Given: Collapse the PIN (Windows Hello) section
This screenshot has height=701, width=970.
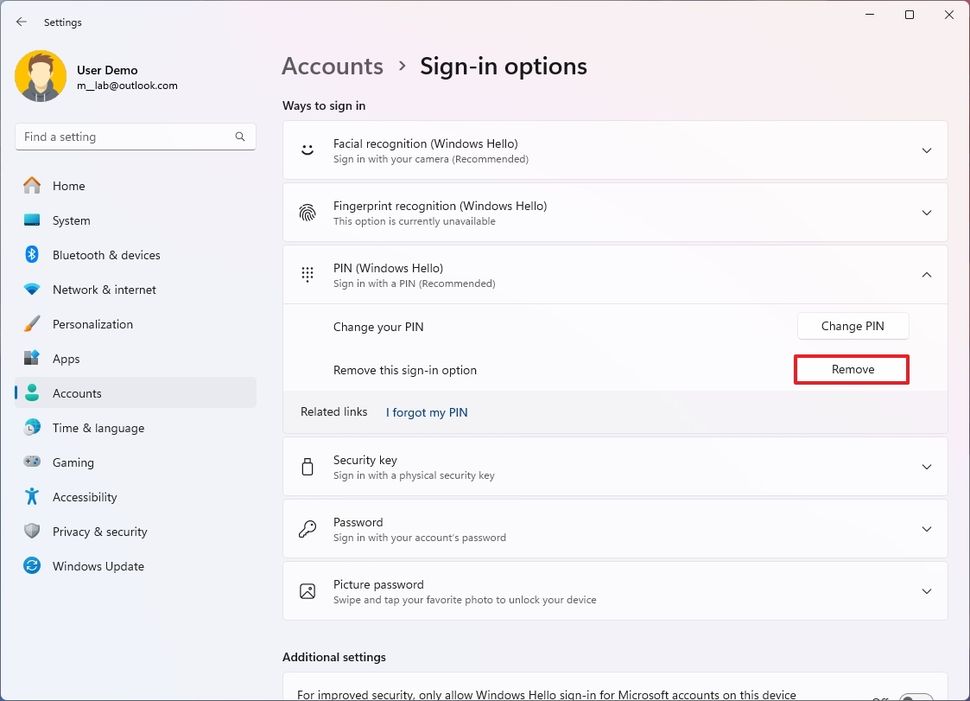Looking at the screenshot, I should [x=926, y=274].
